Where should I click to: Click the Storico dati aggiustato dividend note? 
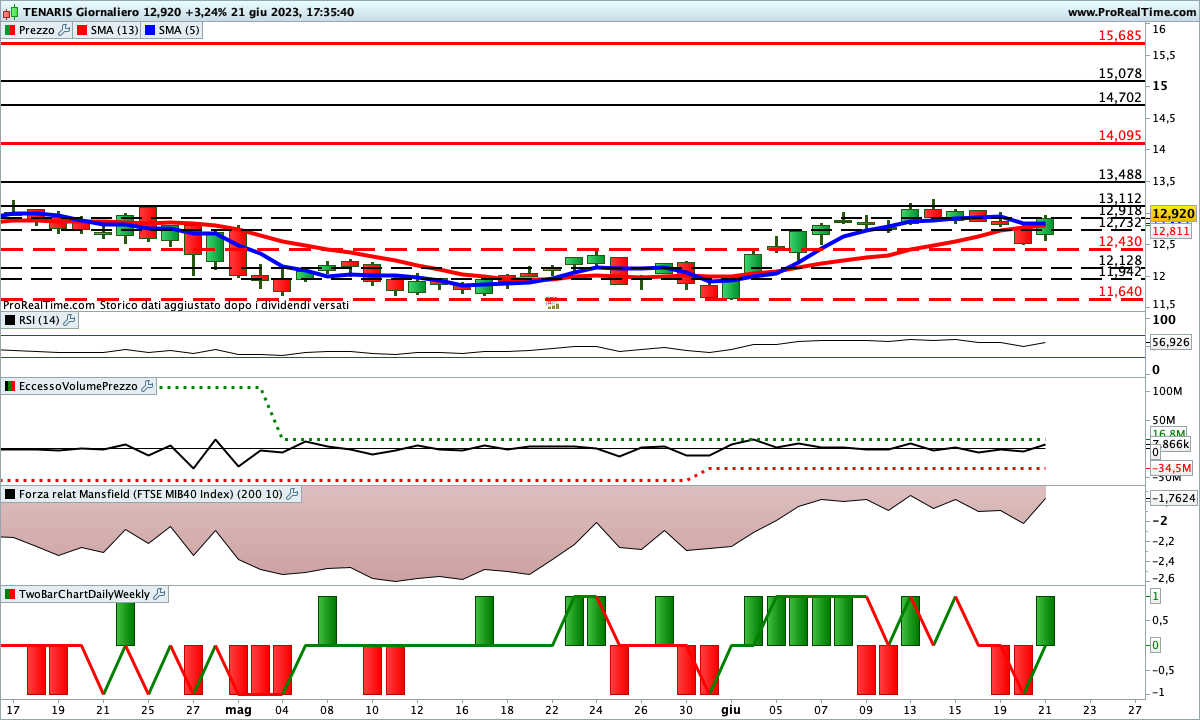coord(225,304)
